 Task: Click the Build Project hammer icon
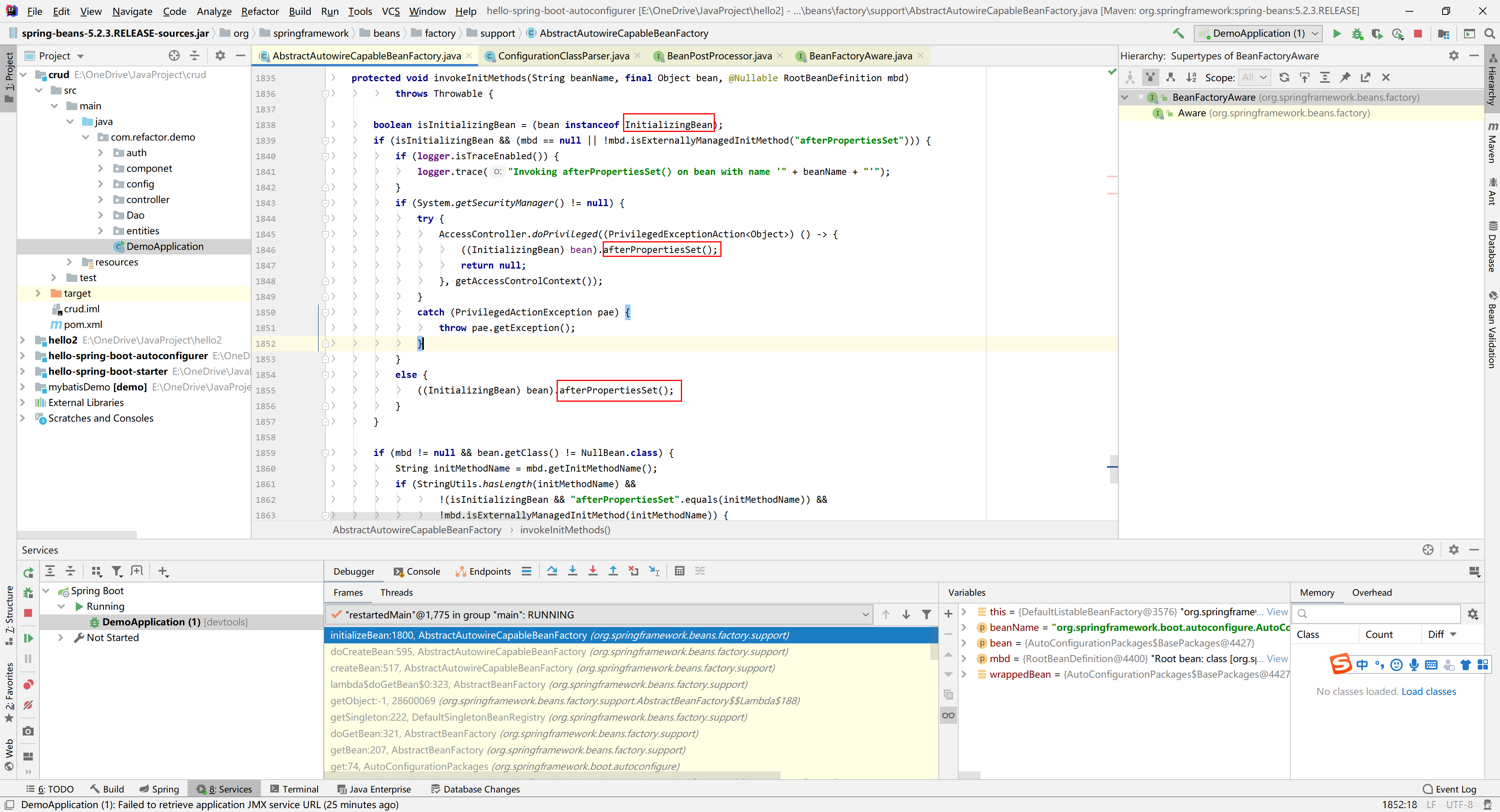(1178, 33)
